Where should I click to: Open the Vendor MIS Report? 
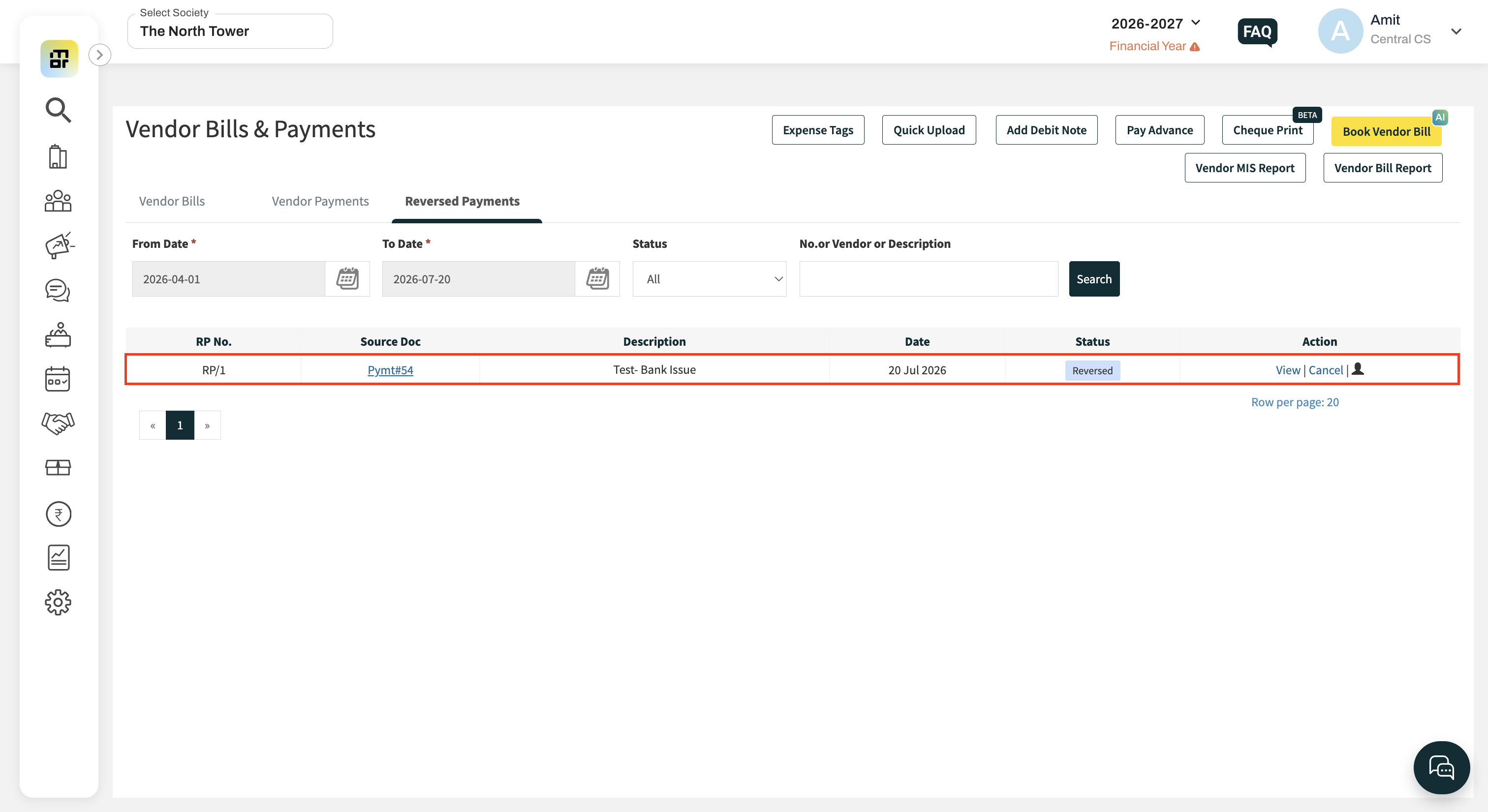coord(1245,168)
